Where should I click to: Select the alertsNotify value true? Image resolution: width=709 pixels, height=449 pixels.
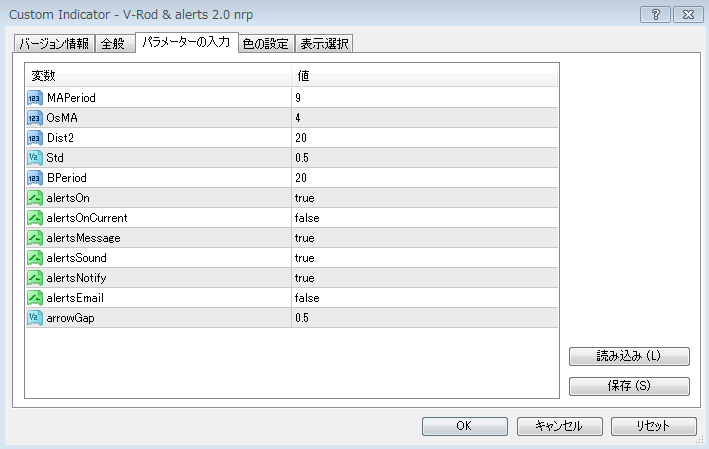coord(305,278)
